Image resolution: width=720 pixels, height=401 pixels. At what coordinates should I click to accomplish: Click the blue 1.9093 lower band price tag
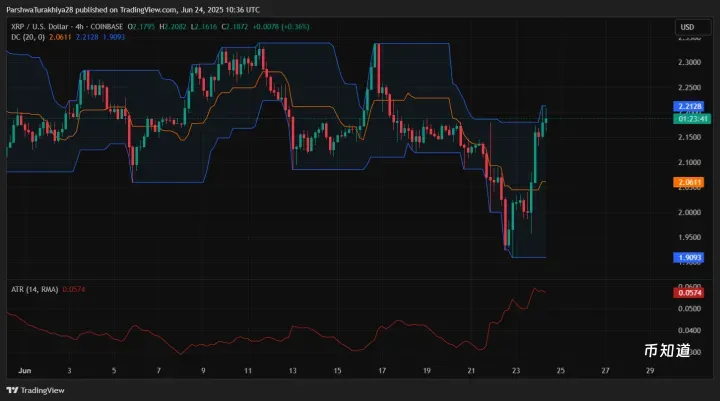click(x=688, y=257)
